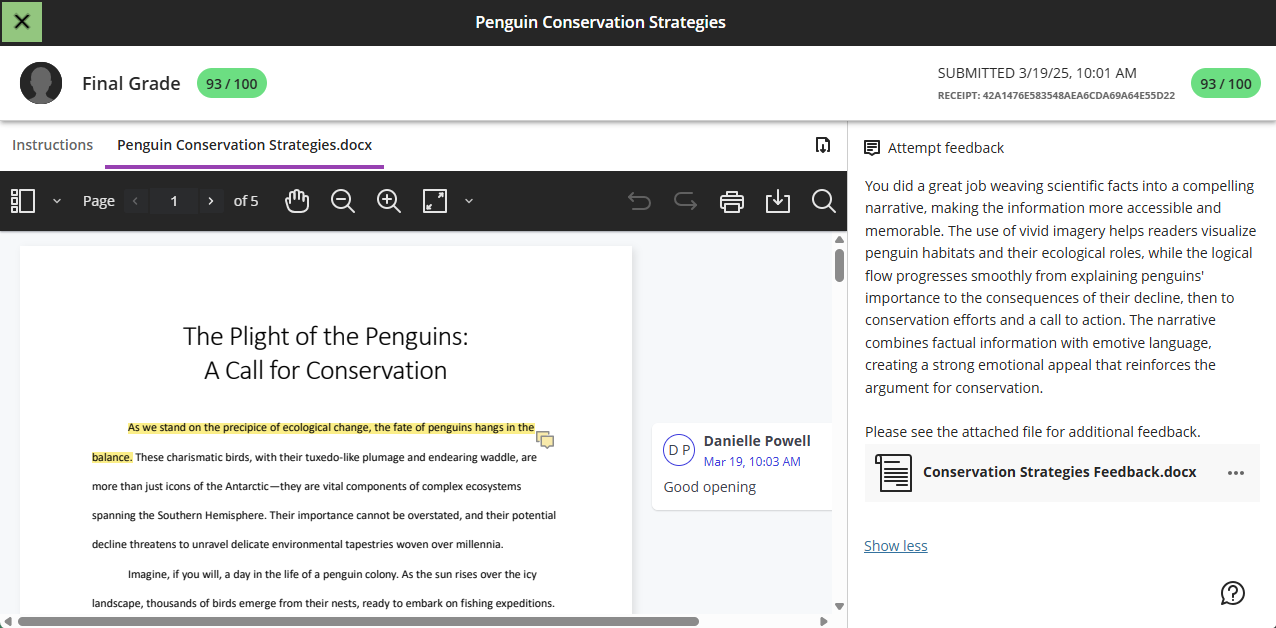Select the Penguin Conservation Strategies.docx tab
The height and width of the screenshot is (628, 1276).
(245, 145)
